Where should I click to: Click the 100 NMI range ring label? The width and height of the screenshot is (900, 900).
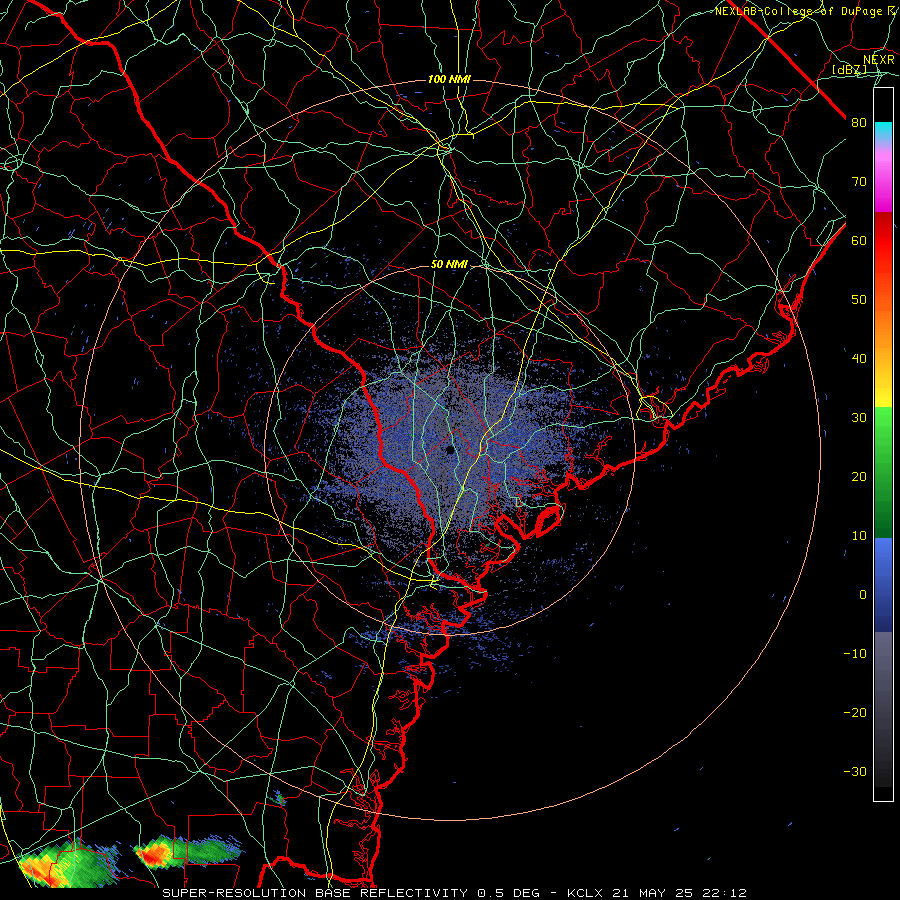[x=449, y=79]
